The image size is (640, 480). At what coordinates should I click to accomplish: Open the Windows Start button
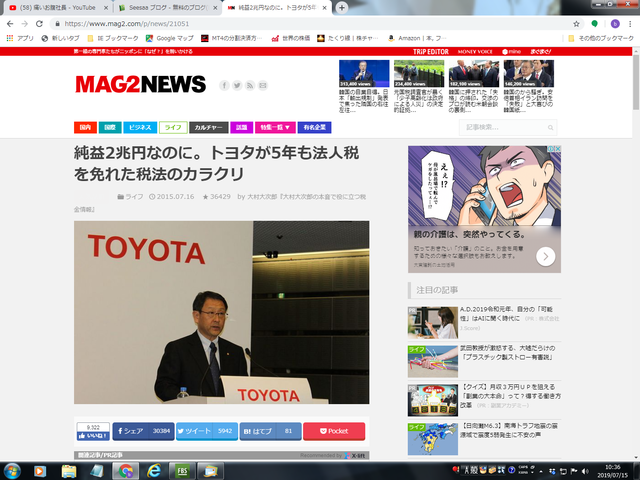[x=12, y=471]
